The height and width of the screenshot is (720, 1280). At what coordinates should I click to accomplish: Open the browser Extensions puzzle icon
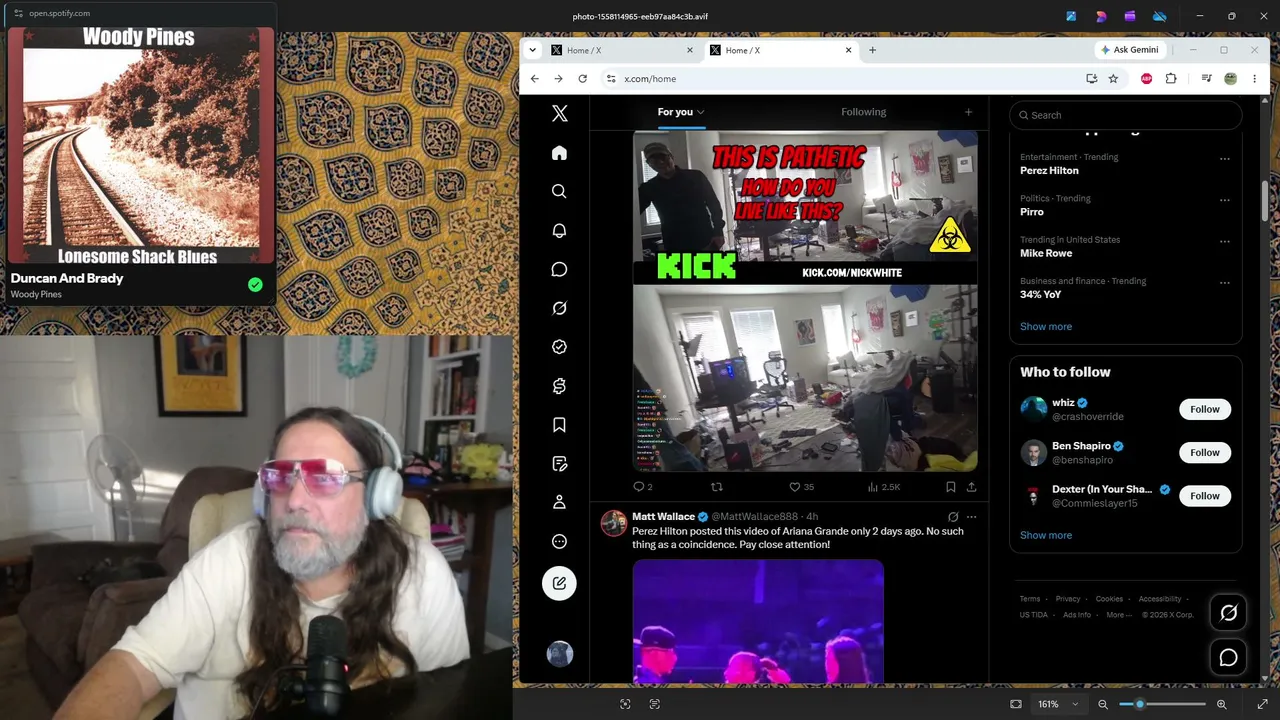pos(1171,79)
